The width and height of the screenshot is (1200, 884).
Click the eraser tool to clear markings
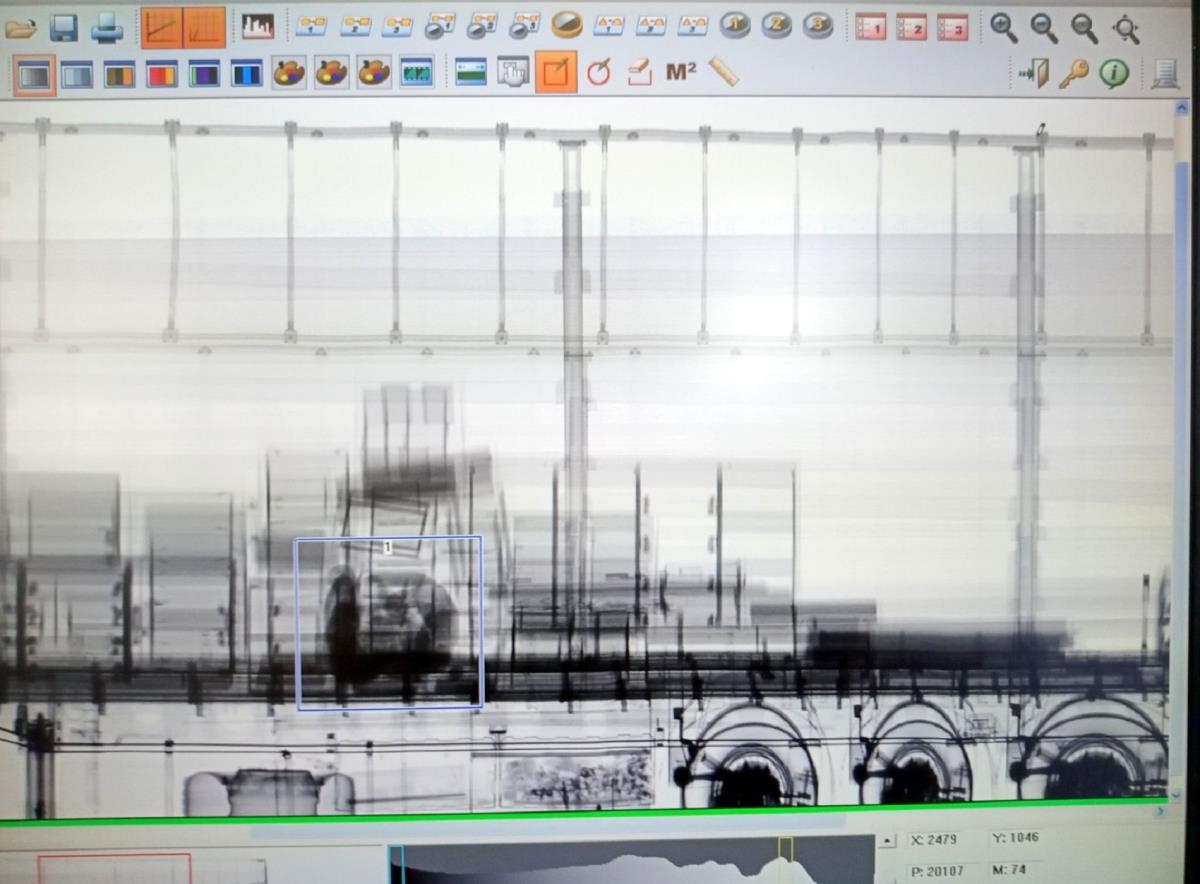pyautogui.click(x=639, y=72)
